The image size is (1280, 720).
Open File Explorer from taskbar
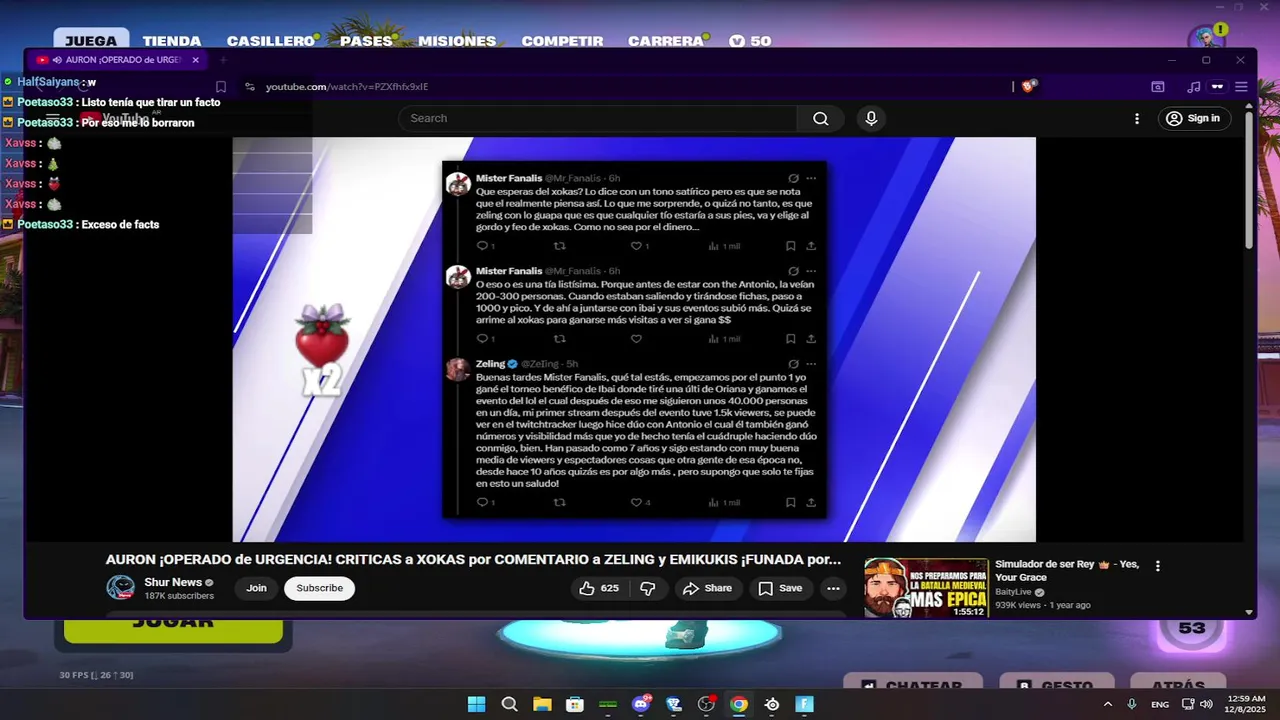(x=542, y=704)
